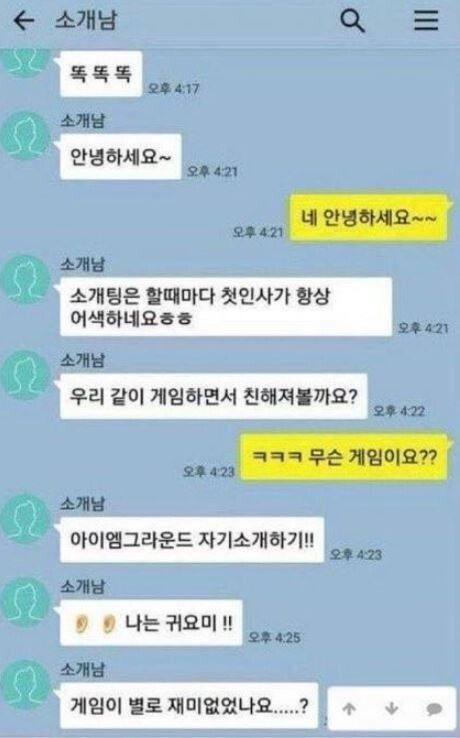Tap the 소개남 chat title

(86, 21)
